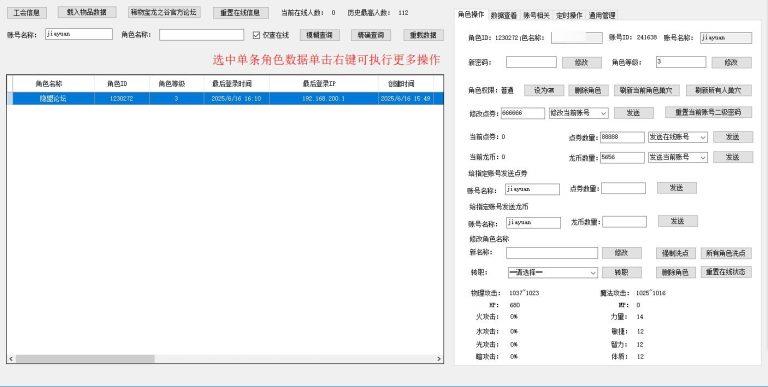768x387 pixels.
Task: Click the 2025/6/16 16:10 login time cell
Action: click(237, 98)
